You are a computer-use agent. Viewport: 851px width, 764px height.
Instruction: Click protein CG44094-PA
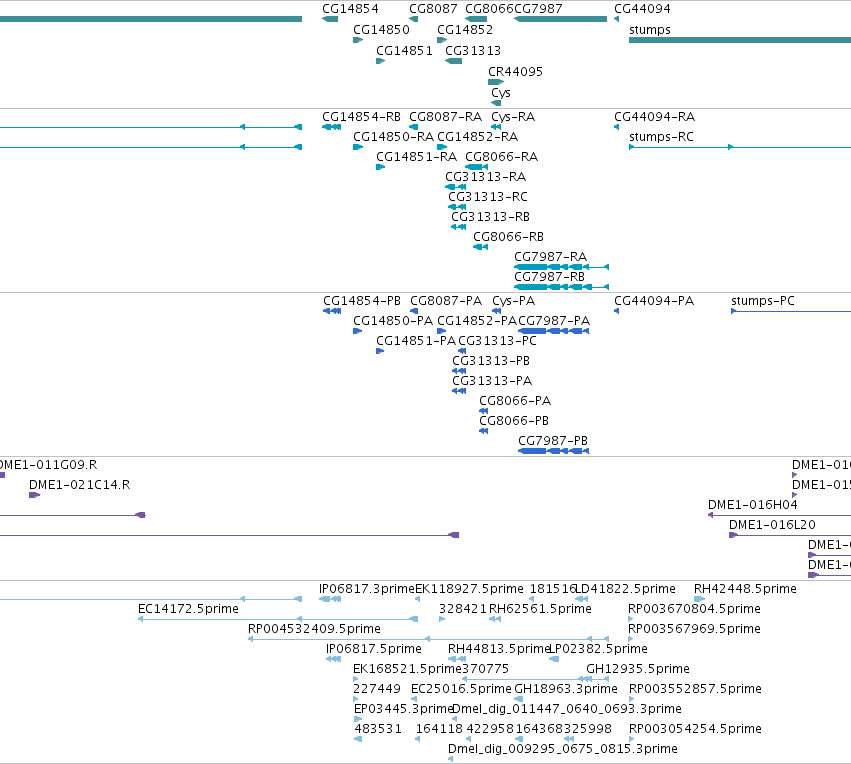pos(654,301)
